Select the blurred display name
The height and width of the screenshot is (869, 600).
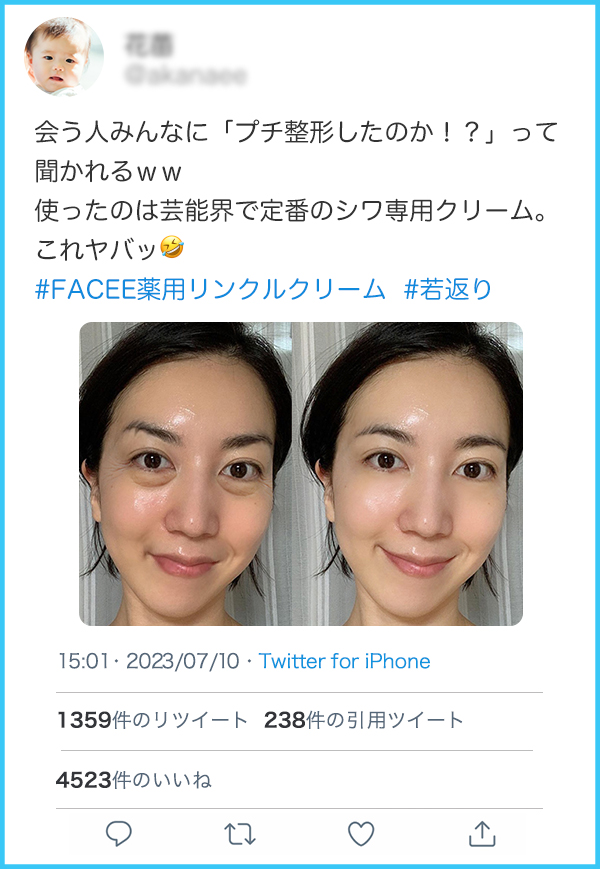point(148,45)
